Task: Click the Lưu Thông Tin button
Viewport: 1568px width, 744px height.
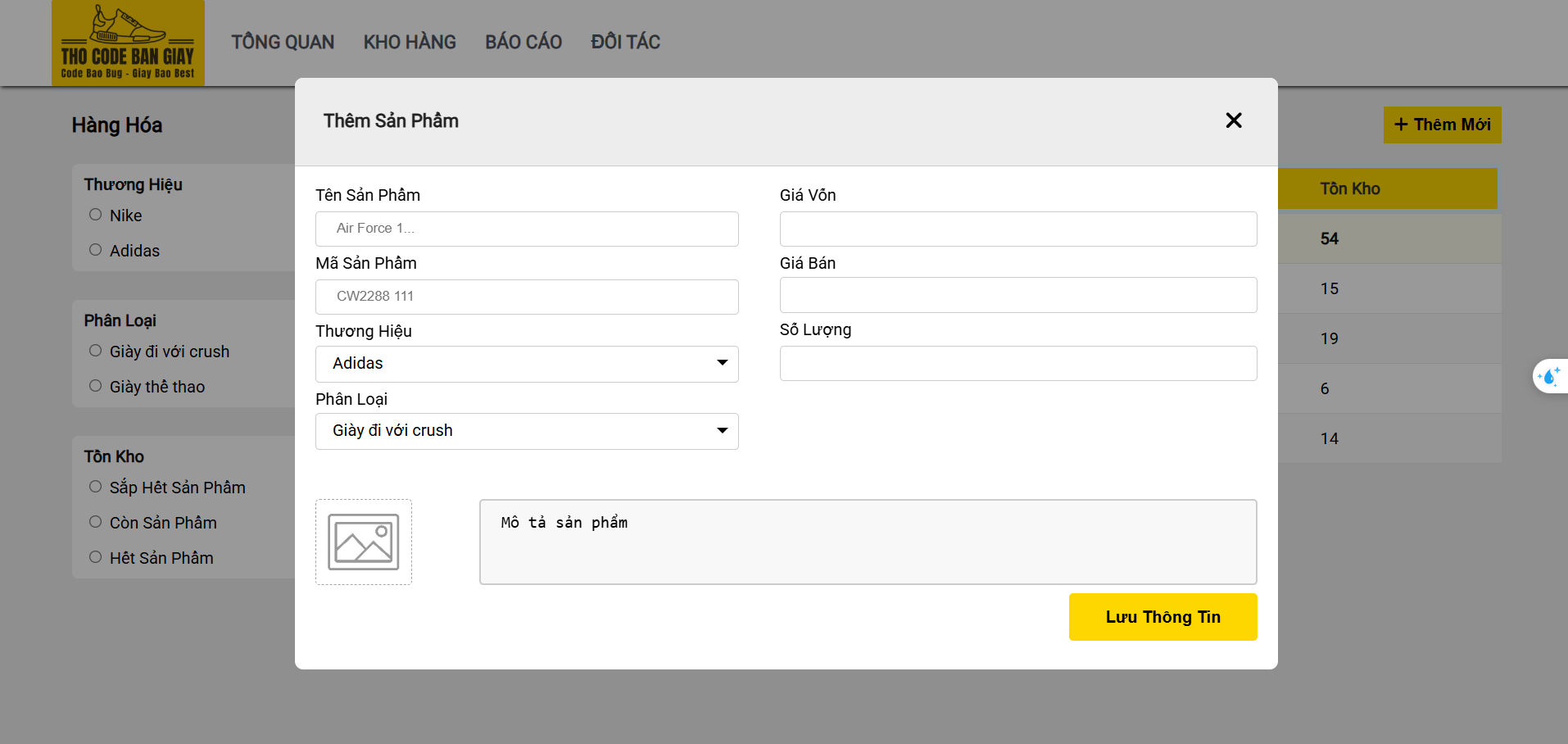Action: (1162, 616)
